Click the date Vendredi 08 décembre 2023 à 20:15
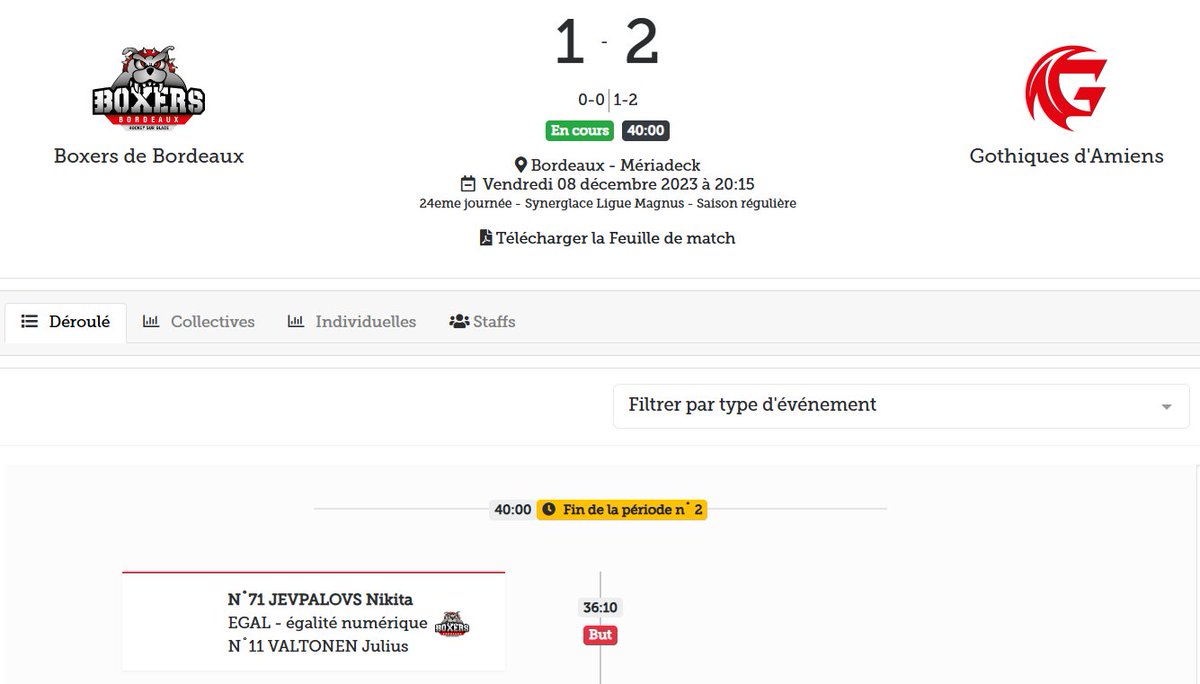1200x684 pixels. point(618,184)
